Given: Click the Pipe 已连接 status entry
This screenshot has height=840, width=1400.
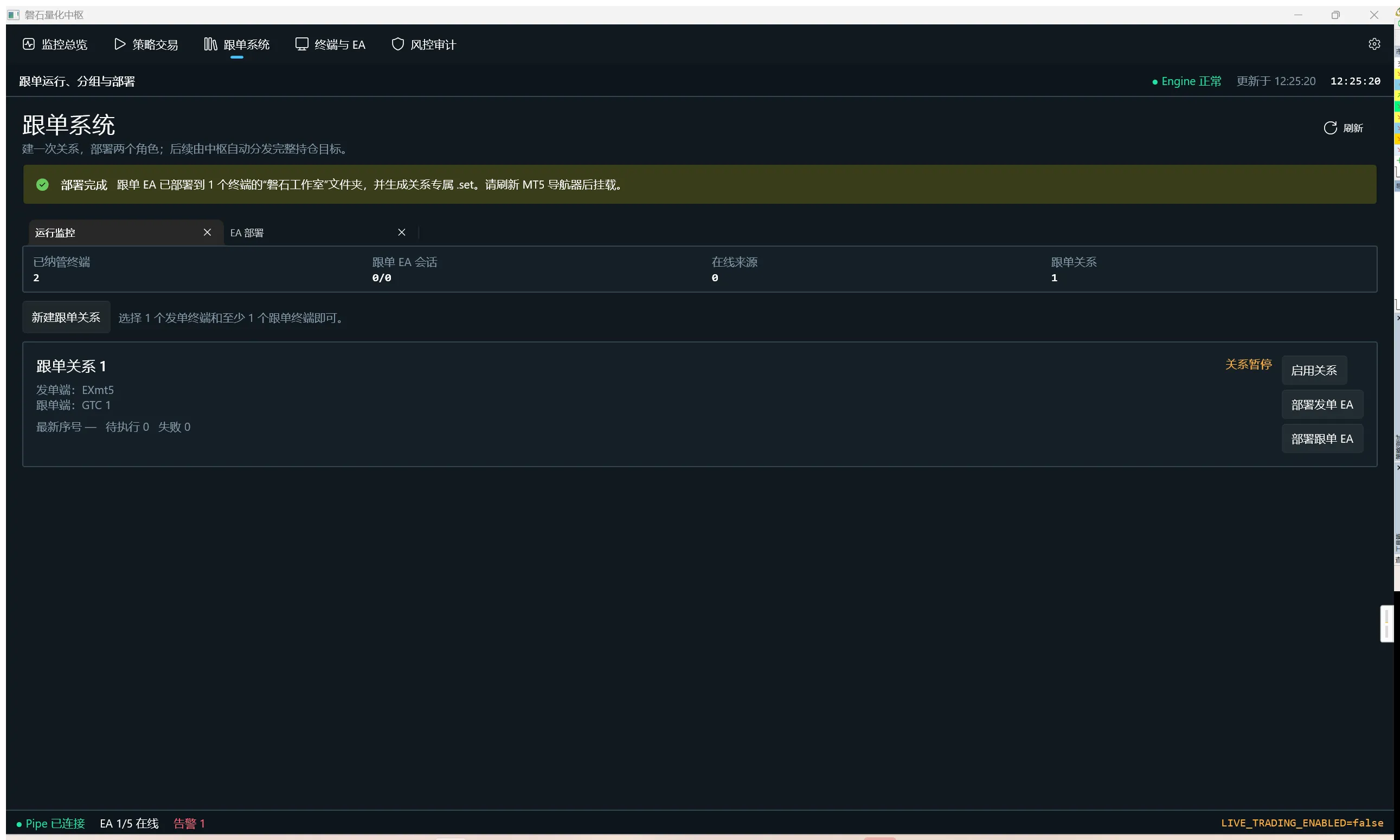Looking at the screenshot, I should coord(51,824).
